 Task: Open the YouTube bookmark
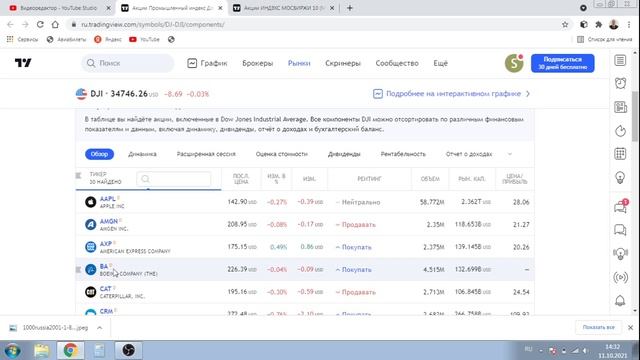click(x=144, y=40)
